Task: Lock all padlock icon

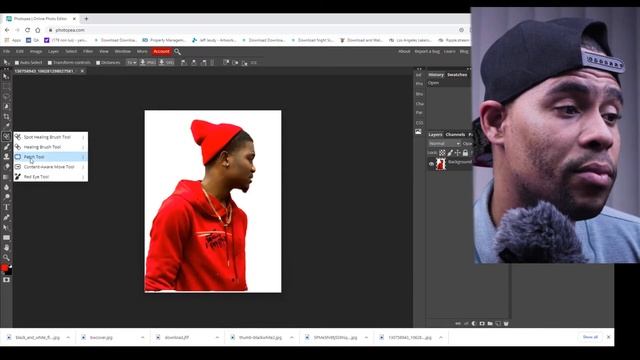Action: pyautogui.click(x=465, y=153)
